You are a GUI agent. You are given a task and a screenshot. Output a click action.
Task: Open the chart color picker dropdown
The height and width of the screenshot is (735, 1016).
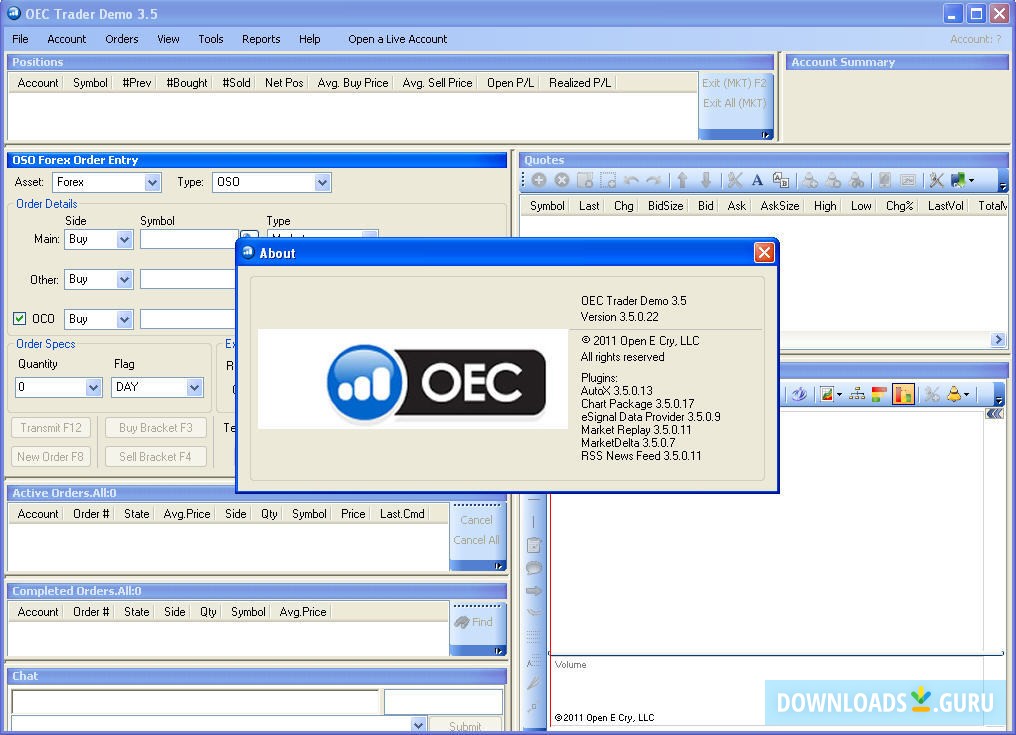click(x=839, y=394)
